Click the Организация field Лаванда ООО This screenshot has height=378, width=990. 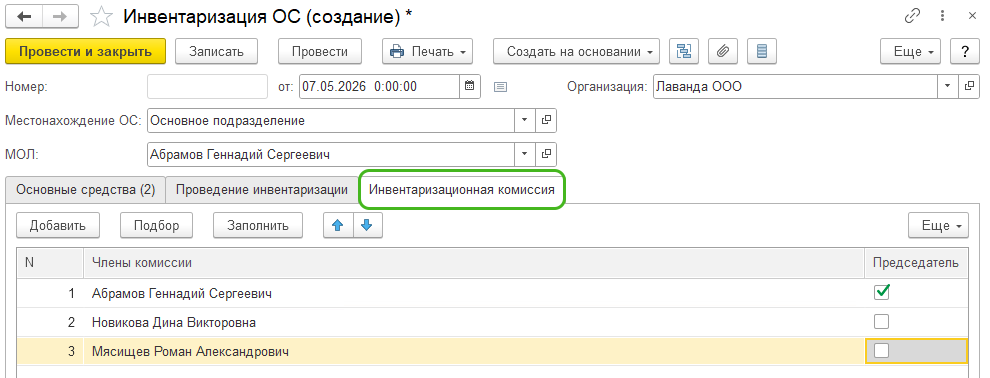pyautogui.click(x=795, y=86)
